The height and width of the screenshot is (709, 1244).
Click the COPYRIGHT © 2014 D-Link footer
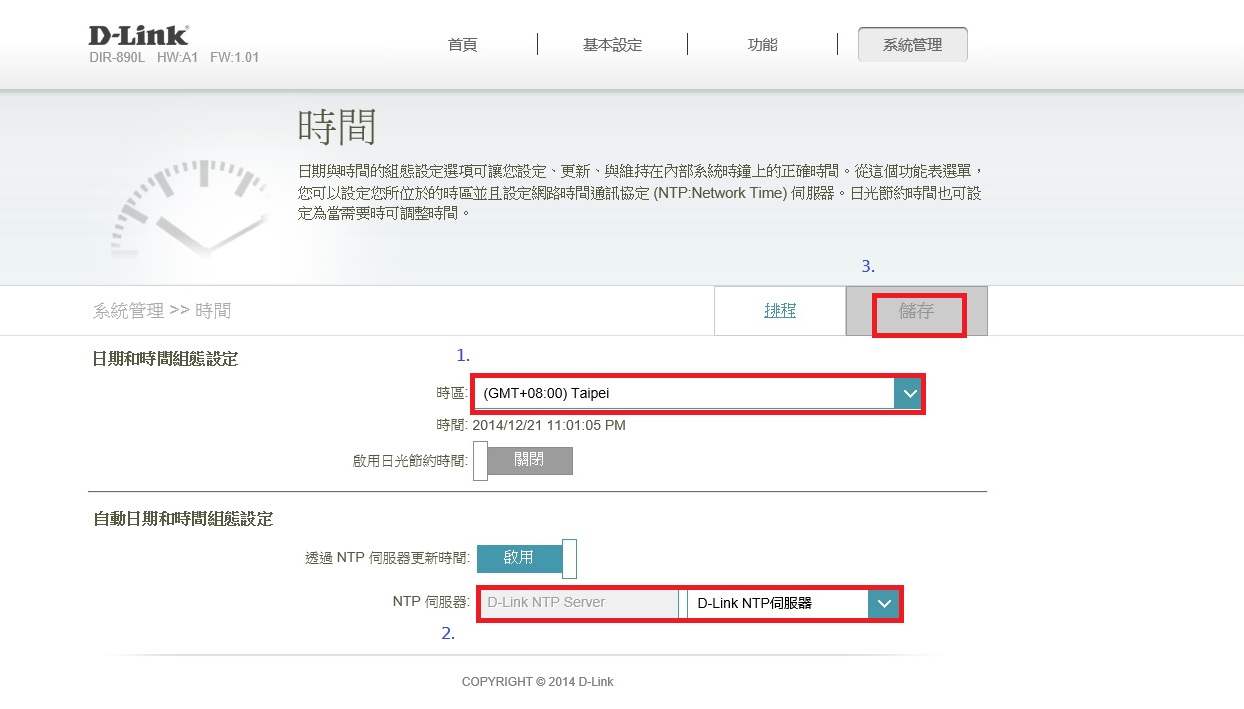(537, 682)
